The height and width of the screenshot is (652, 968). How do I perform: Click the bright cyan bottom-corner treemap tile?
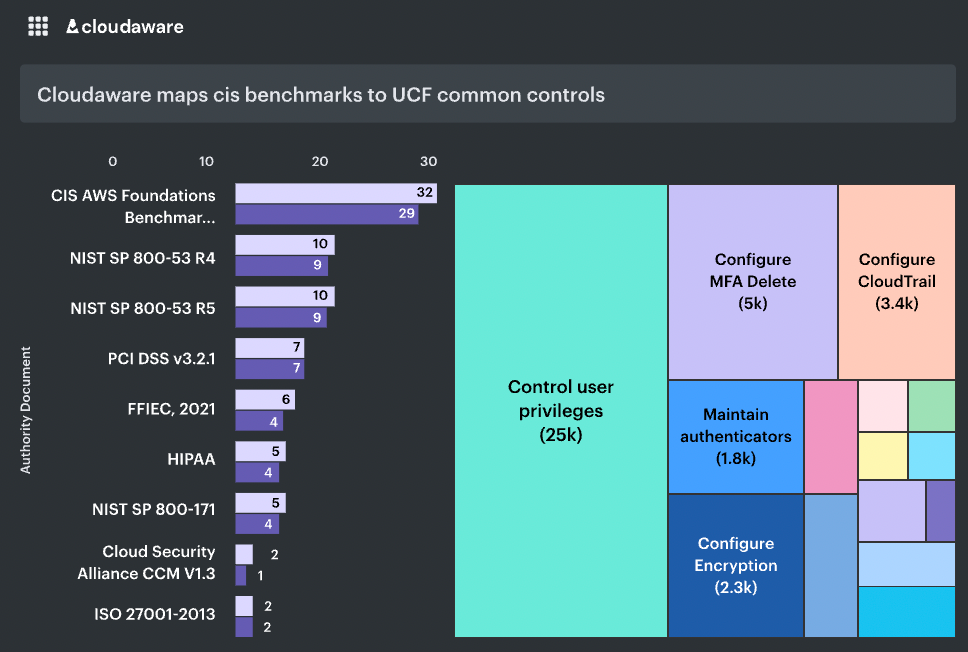point(907,612)
